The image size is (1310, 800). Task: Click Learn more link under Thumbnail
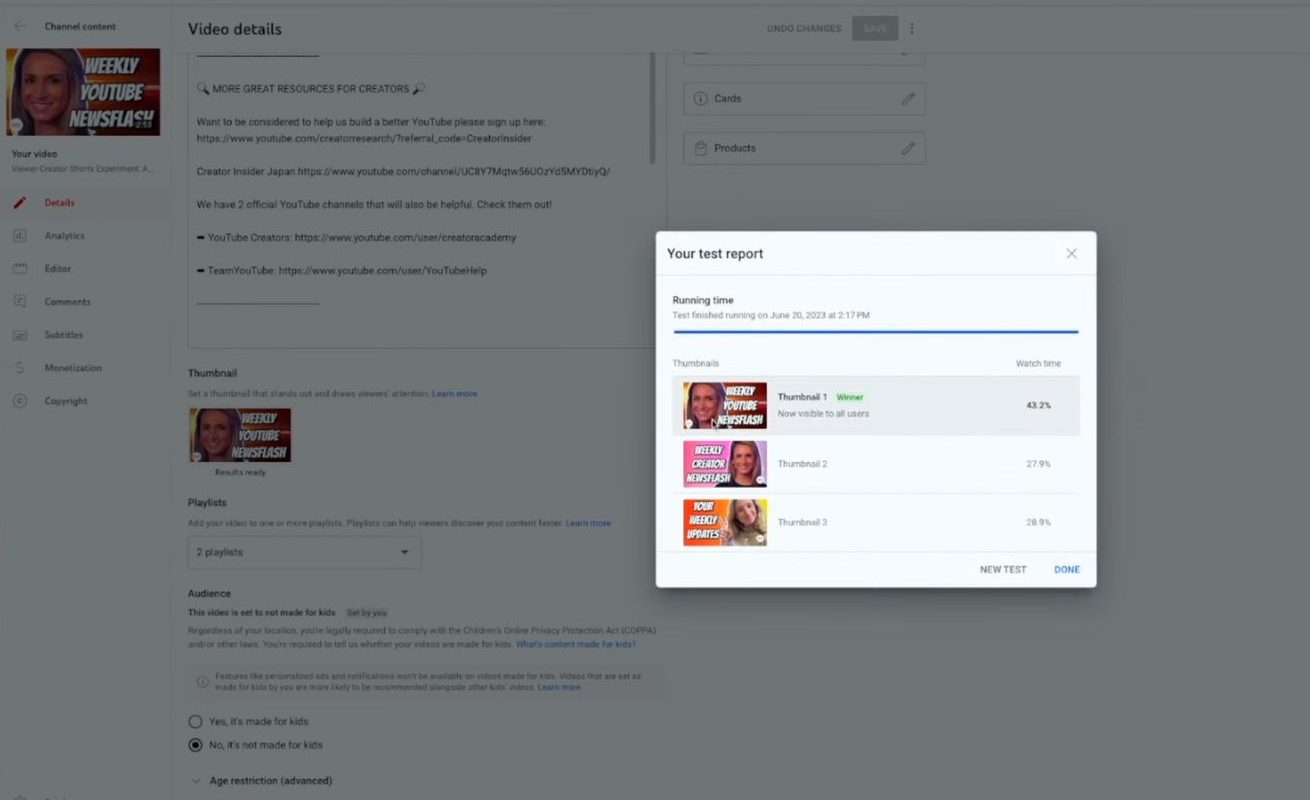click(x=454, y=394)
